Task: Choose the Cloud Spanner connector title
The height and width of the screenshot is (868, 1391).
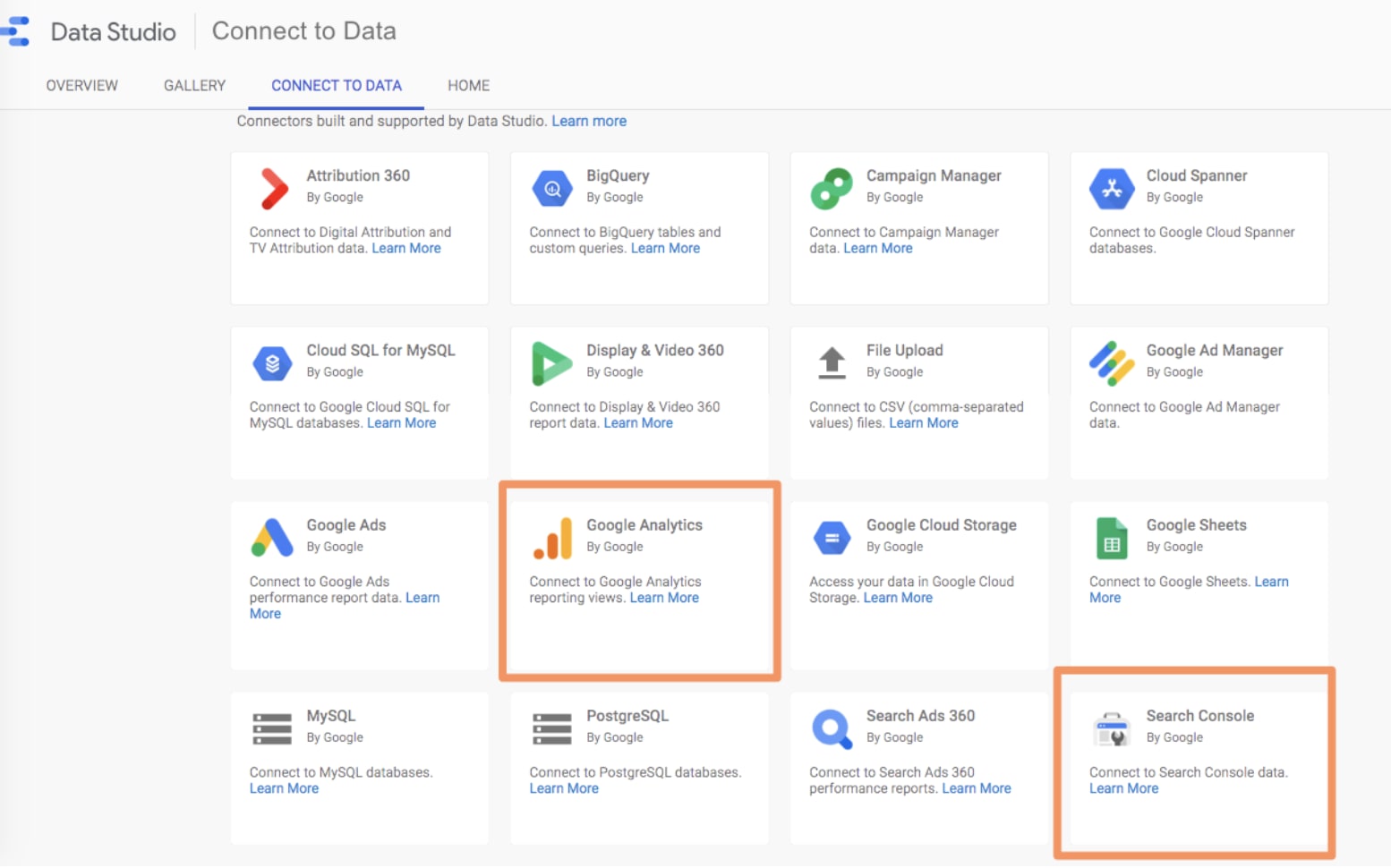Action: [1197, 175]
